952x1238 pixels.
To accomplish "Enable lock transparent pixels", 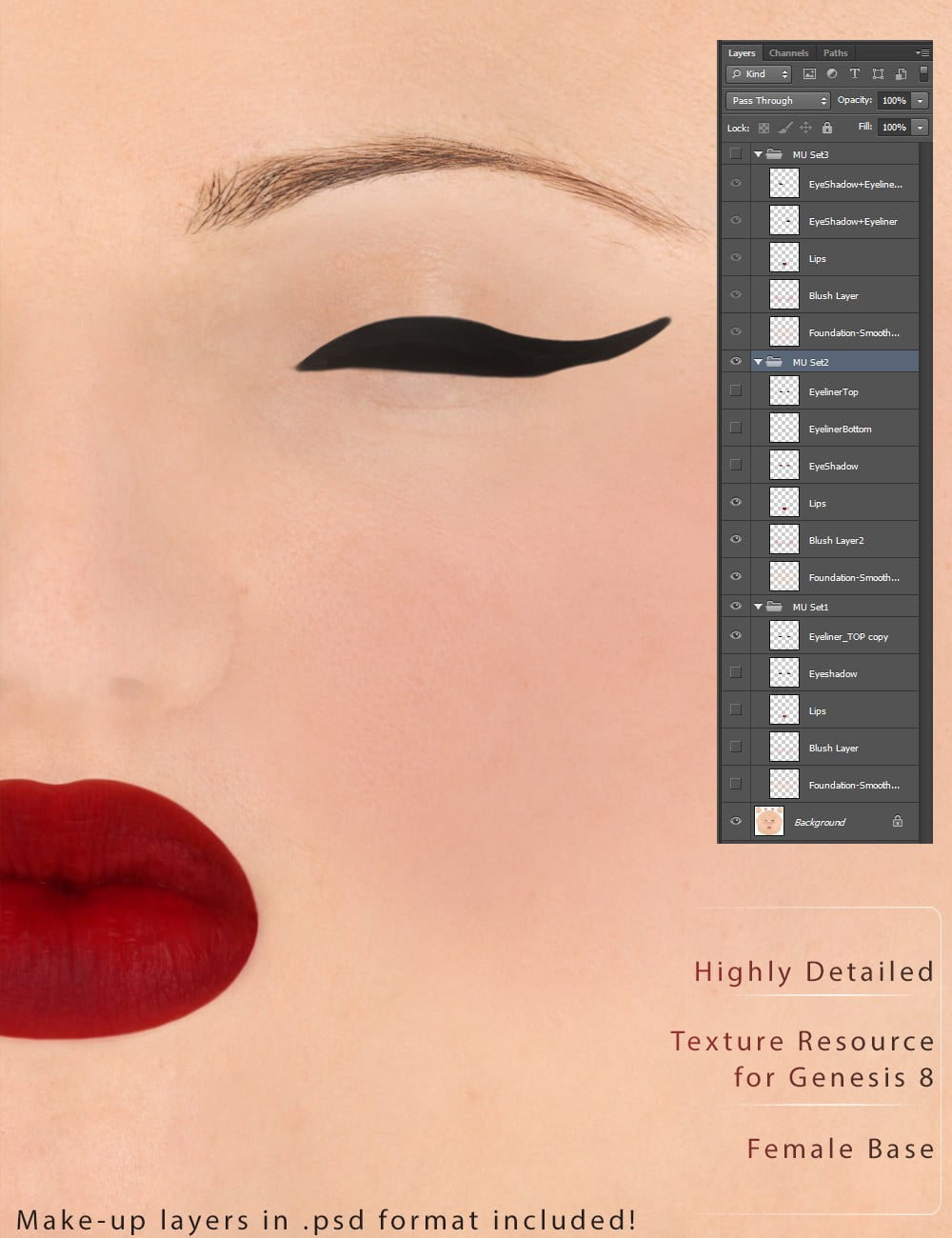I will tap(764, 125).
